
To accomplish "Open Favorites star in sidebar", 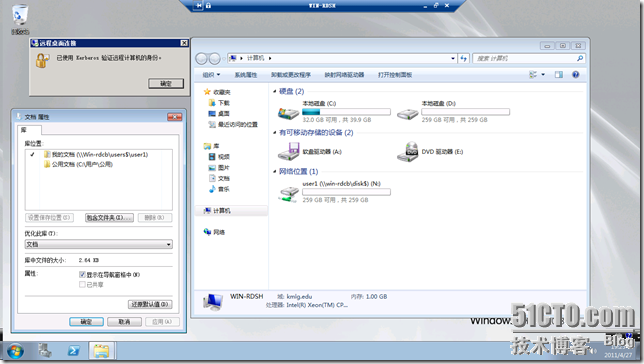I will [x=207, y=92].
